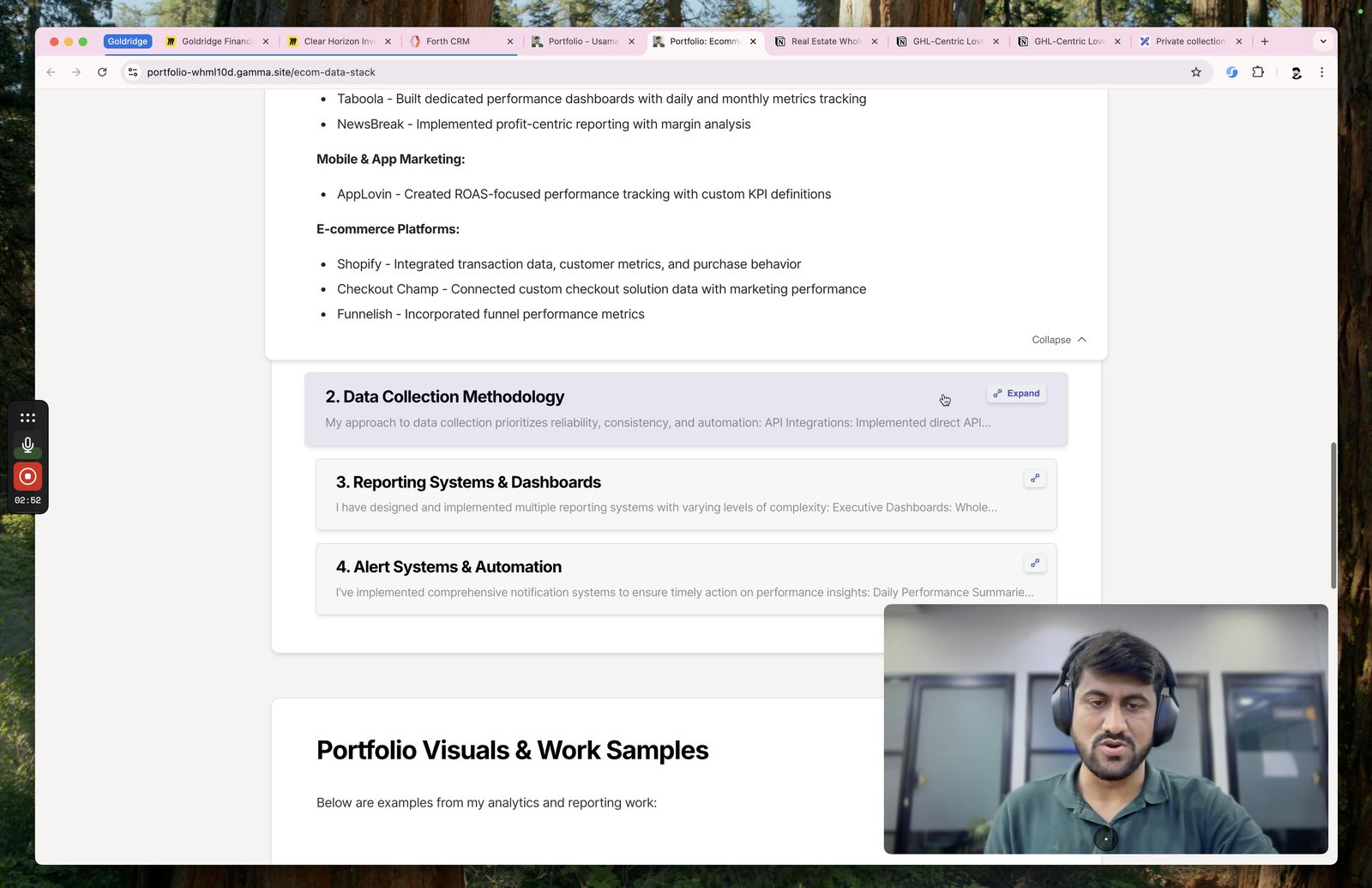Viewport: 1372px width, 888px height.
Task: Reload the page with the refresh icon
Action: click(102, 72)
